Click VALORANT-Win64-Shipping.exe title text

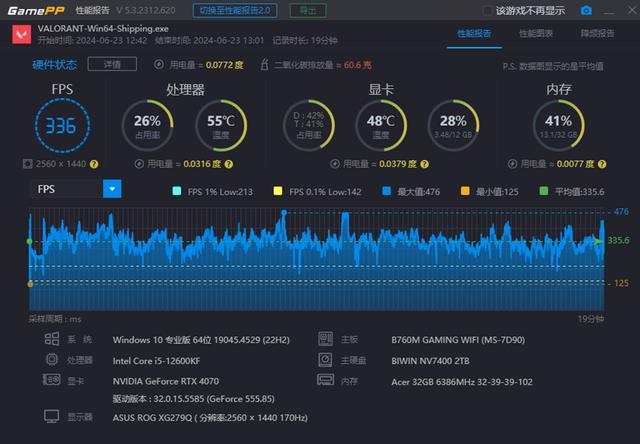click(x=103, y=29)
